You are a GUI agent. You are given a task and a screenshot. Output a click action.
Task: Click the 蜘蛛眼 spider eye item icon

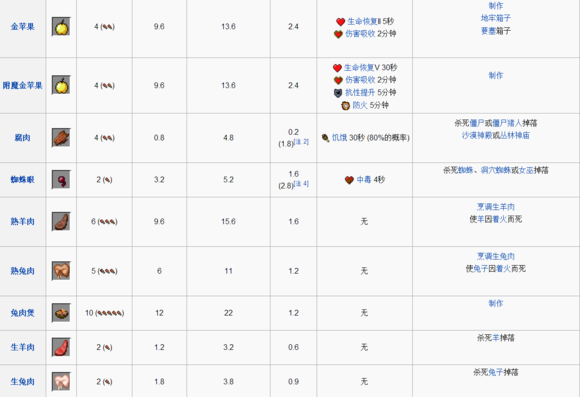(61, 179)
